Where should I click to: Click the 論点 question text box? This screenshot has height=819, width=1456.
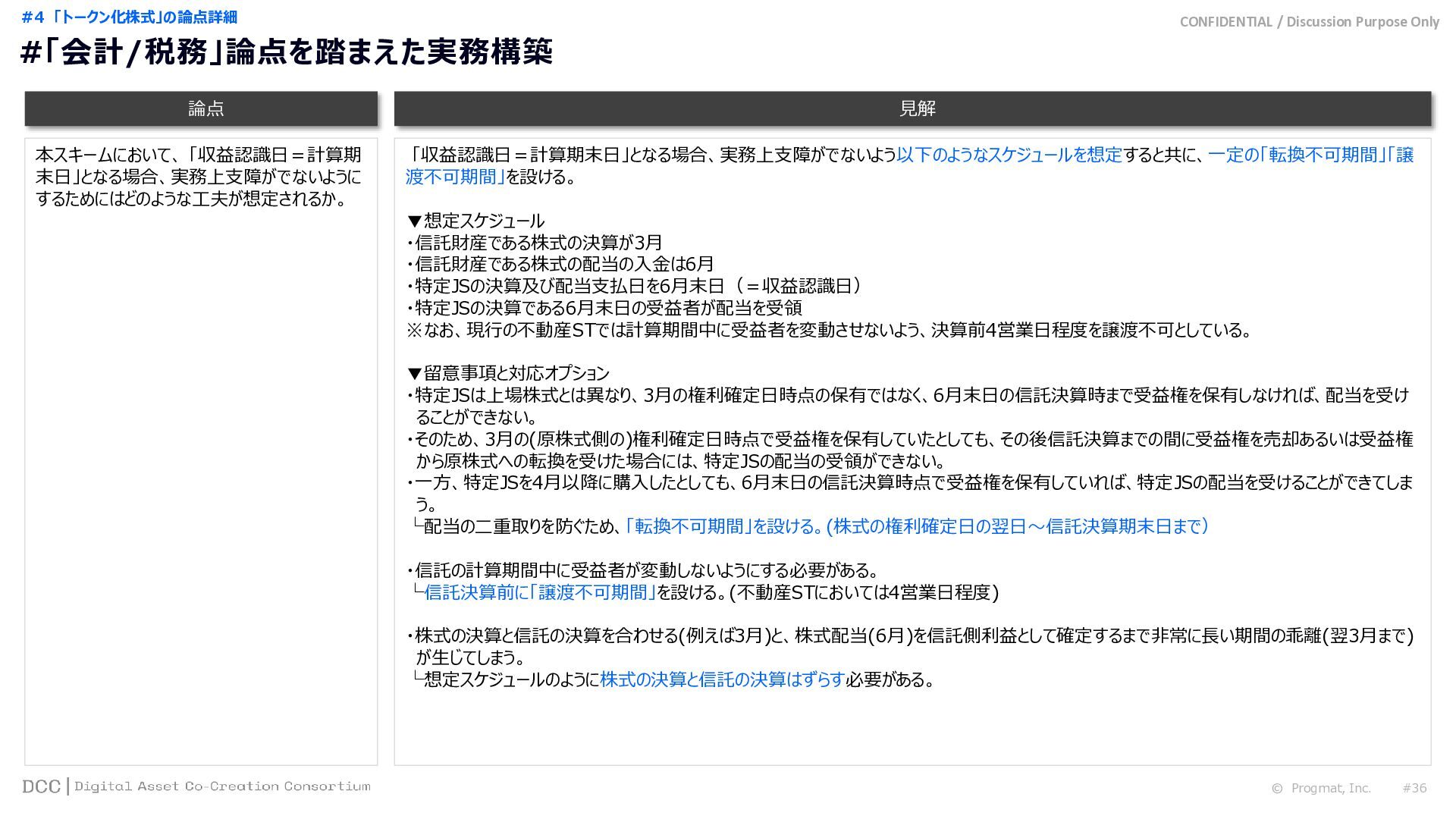199,177
